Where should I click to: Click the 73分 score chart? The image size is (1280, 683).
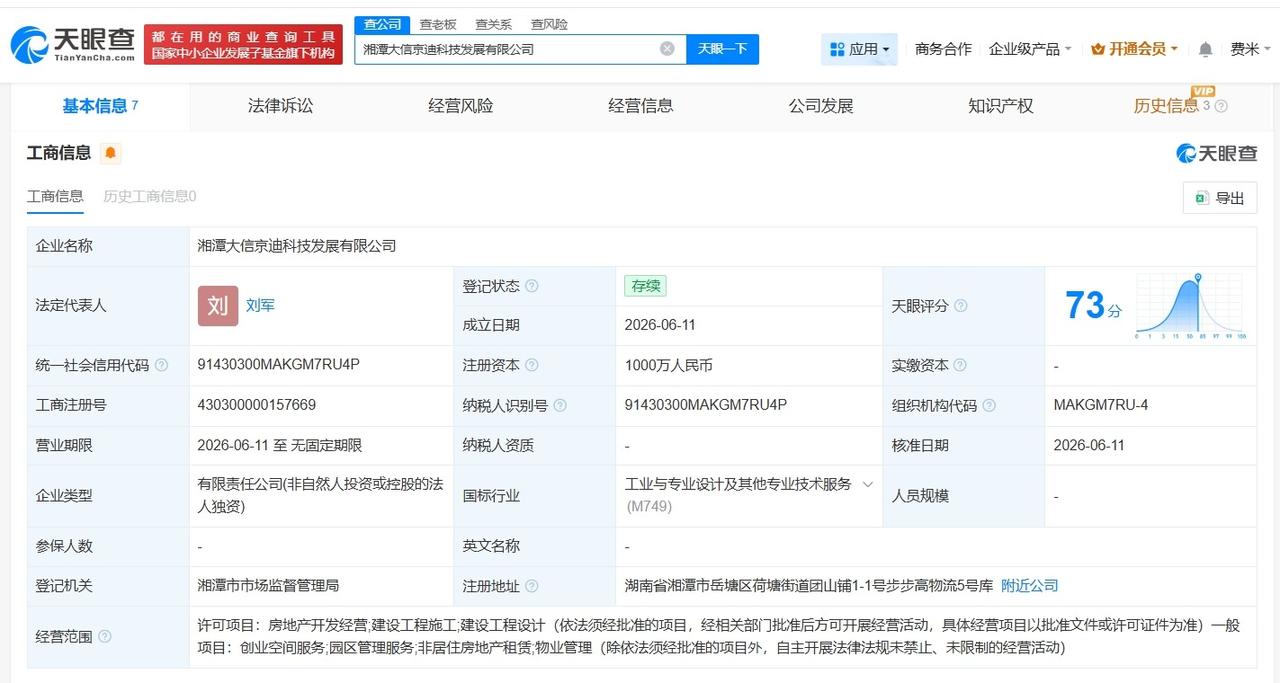pos(1190,306)
